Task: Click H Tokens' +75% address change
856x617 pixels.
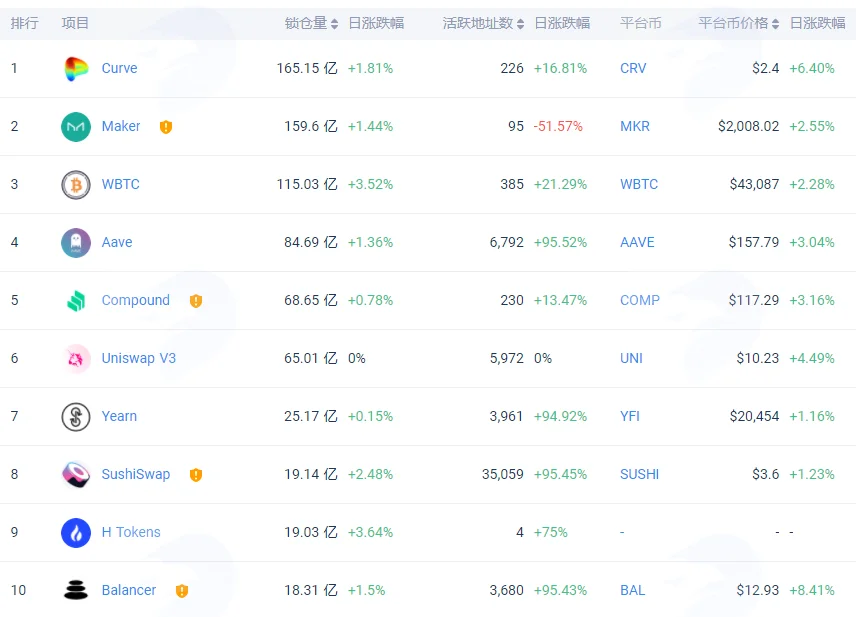Action: click(551, 532)
